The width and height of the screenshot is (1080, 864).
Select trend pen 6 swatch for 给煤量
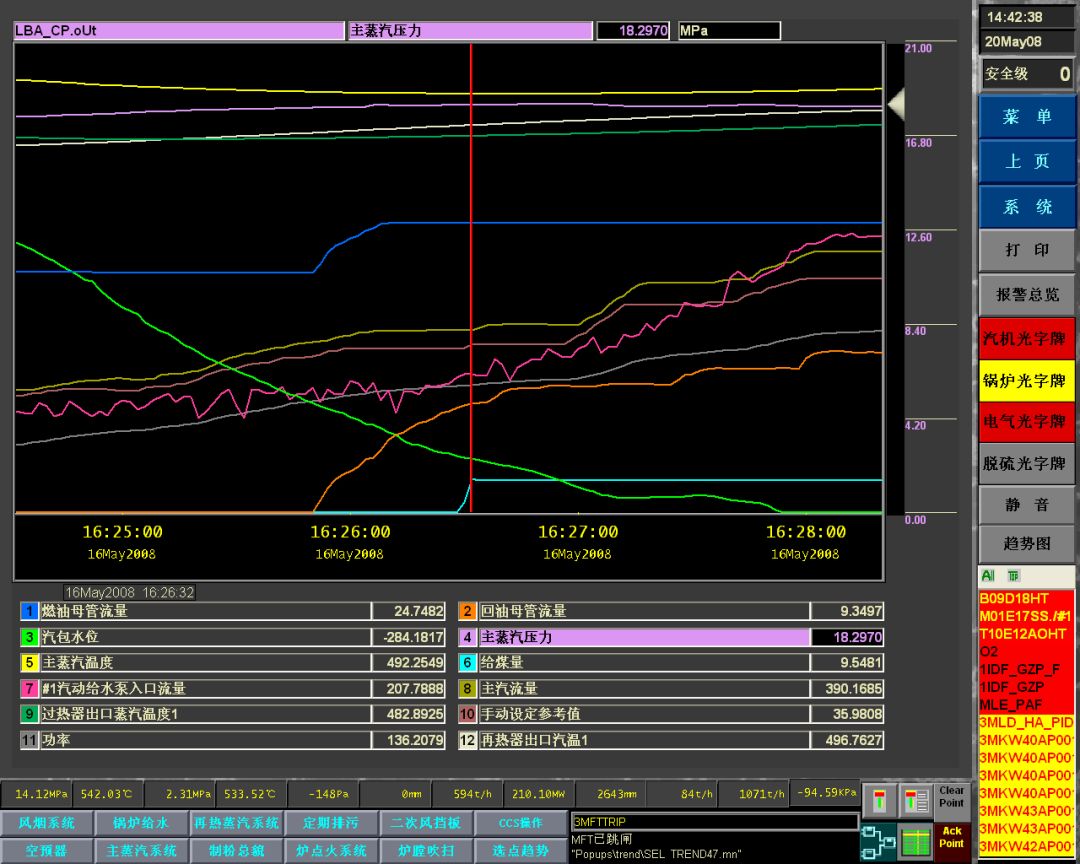click(467, 663)
